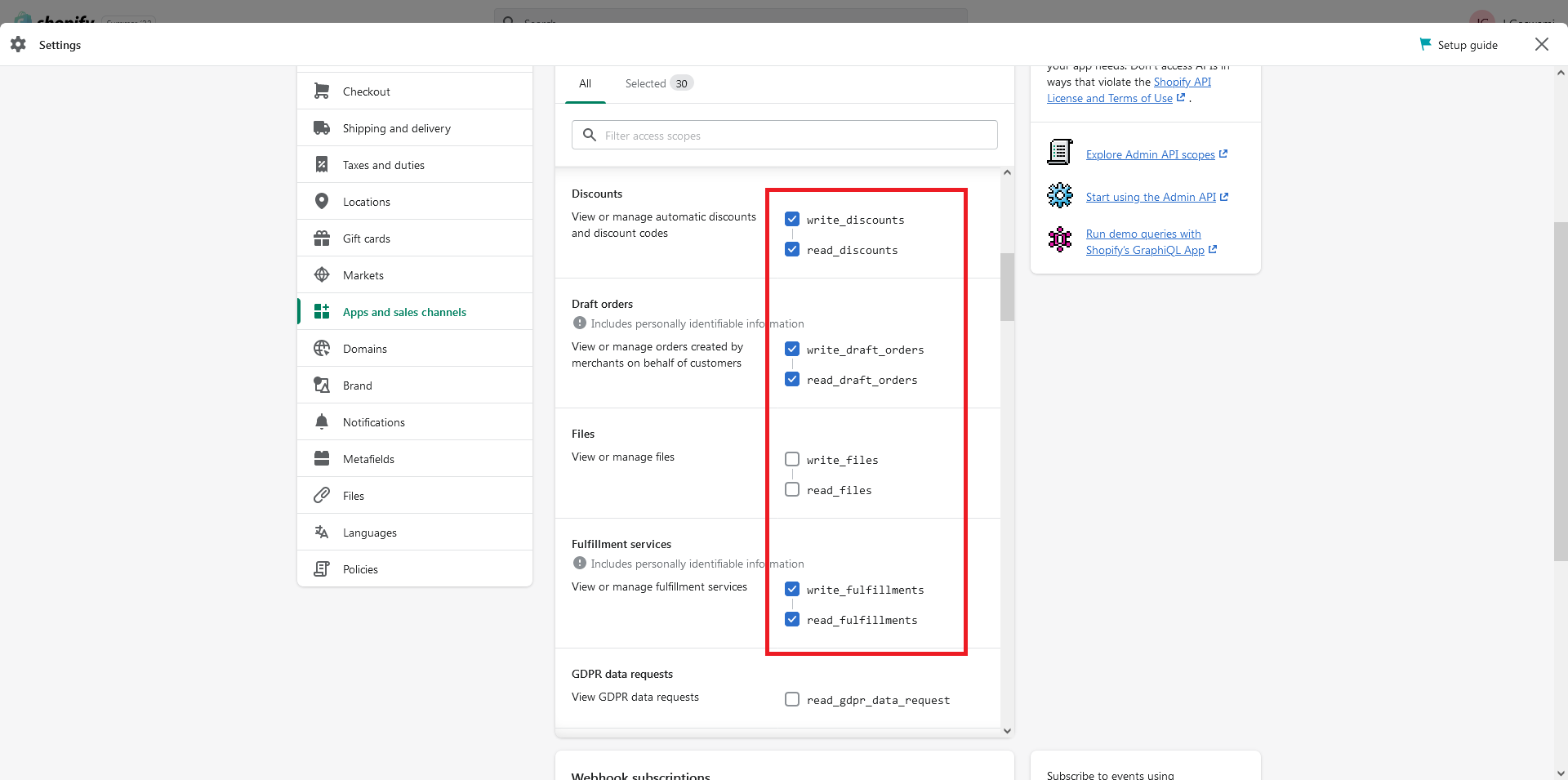The height and width of the screenshot is (780, 1568).
Task: Click the Explore Admin API scopes scroll icon
Action: click(1060, 153)
